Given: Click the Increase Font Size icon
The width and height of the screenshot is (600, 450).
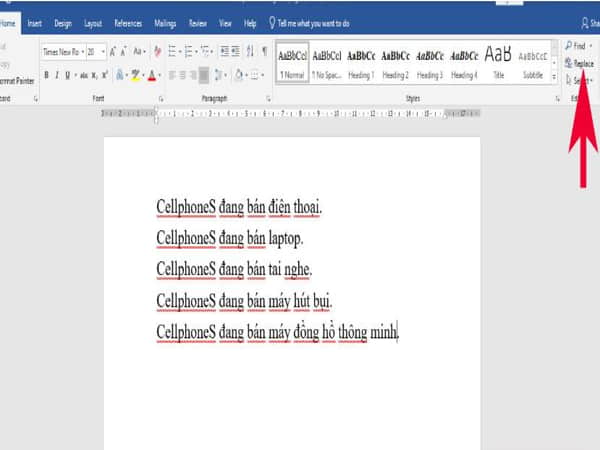Looking at the screenshot, I should tap(112, 51).
